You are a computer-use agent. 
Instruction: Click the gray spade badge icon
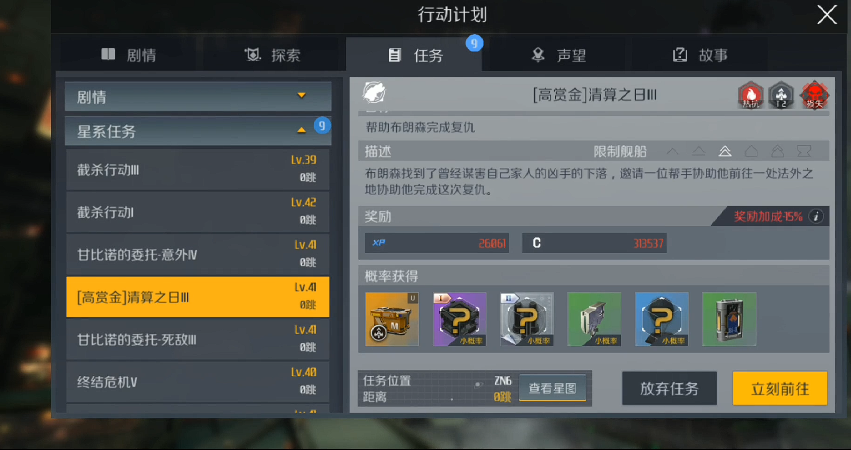click(x=782, y=96)
